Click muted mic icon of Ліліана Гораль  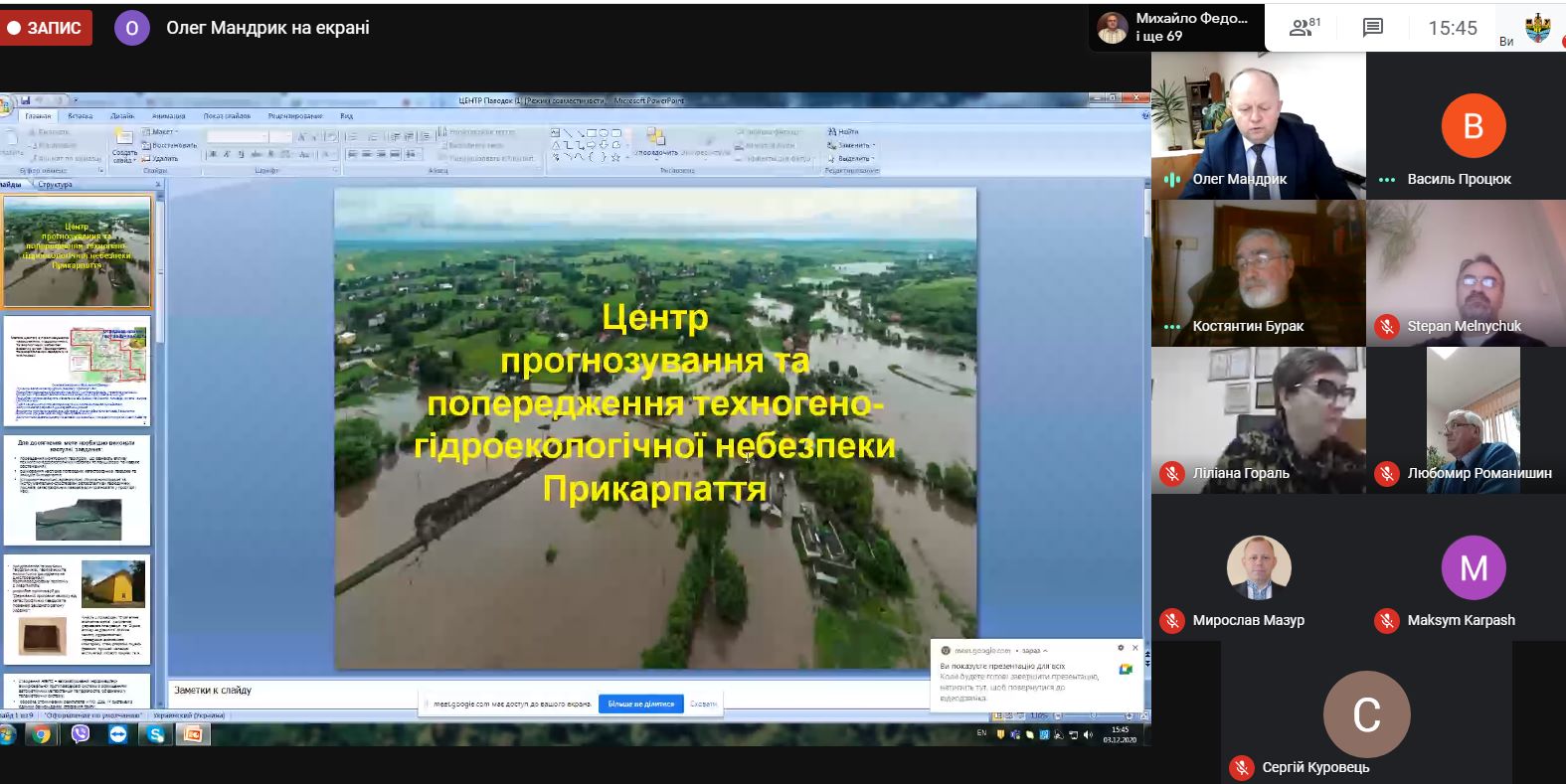click(x=1172, y=473)
